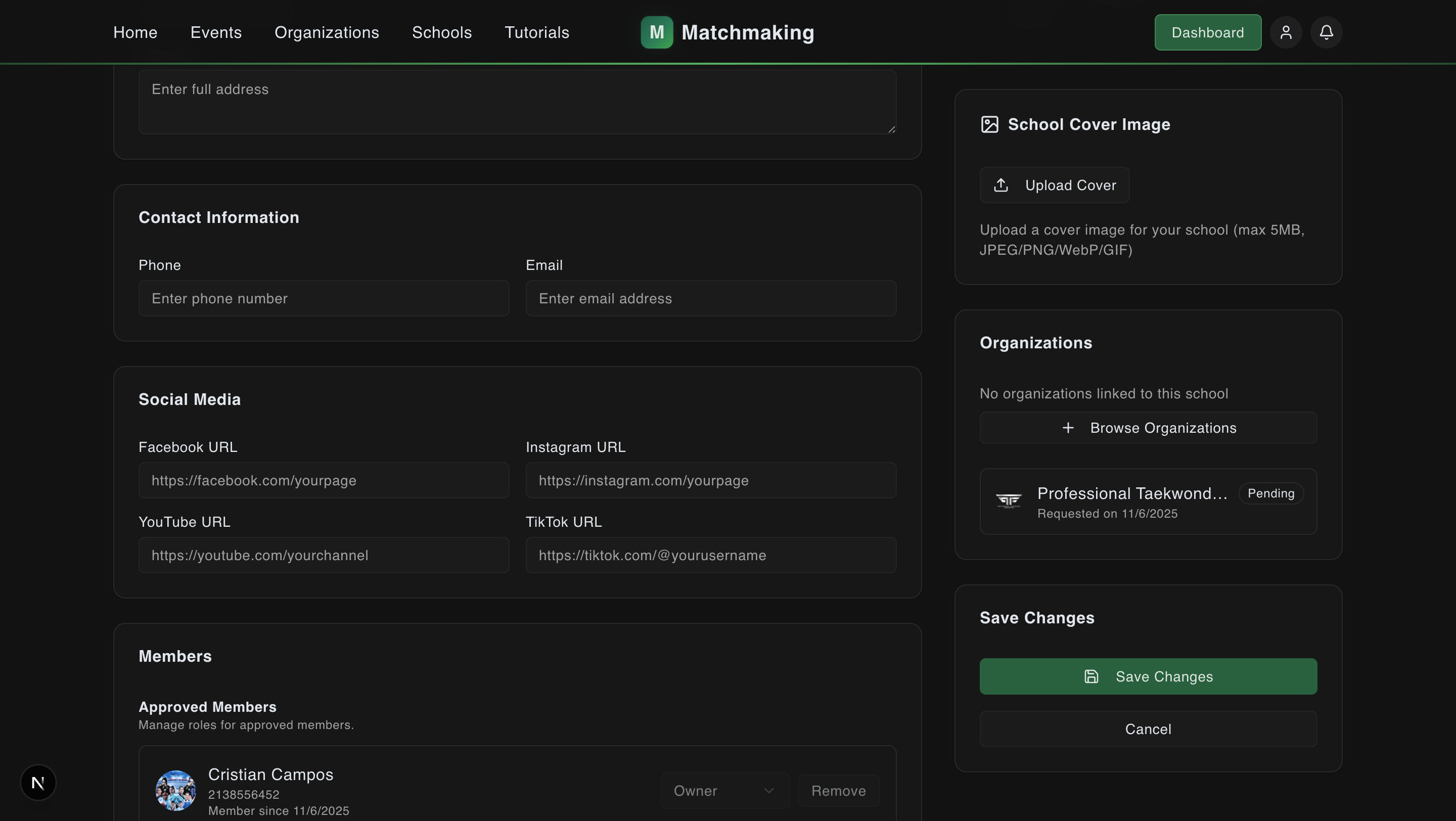1456x821 pixels.
Task: Focus the Phone number field
Action: 324,298
